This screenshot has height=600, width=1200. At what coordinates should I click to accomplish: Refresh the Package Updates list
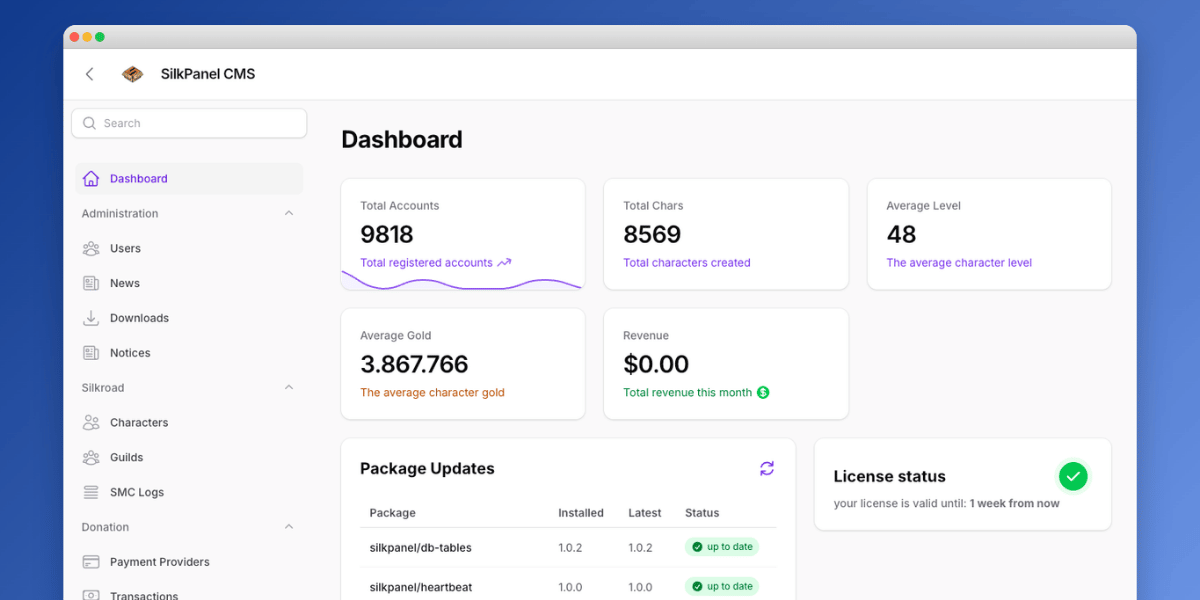(767, 468)
